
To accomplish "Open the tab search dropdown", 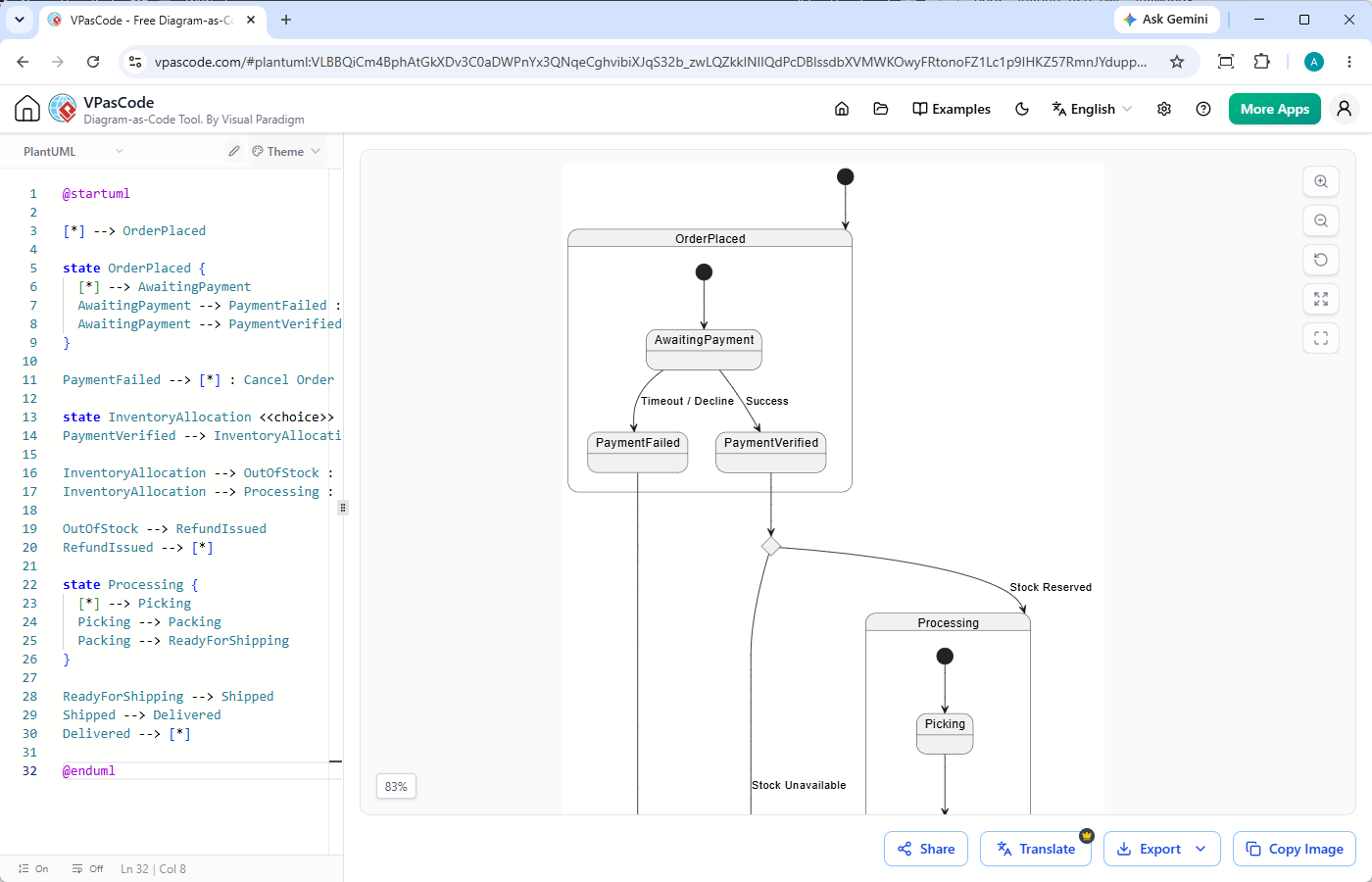I will coord(19,20).
